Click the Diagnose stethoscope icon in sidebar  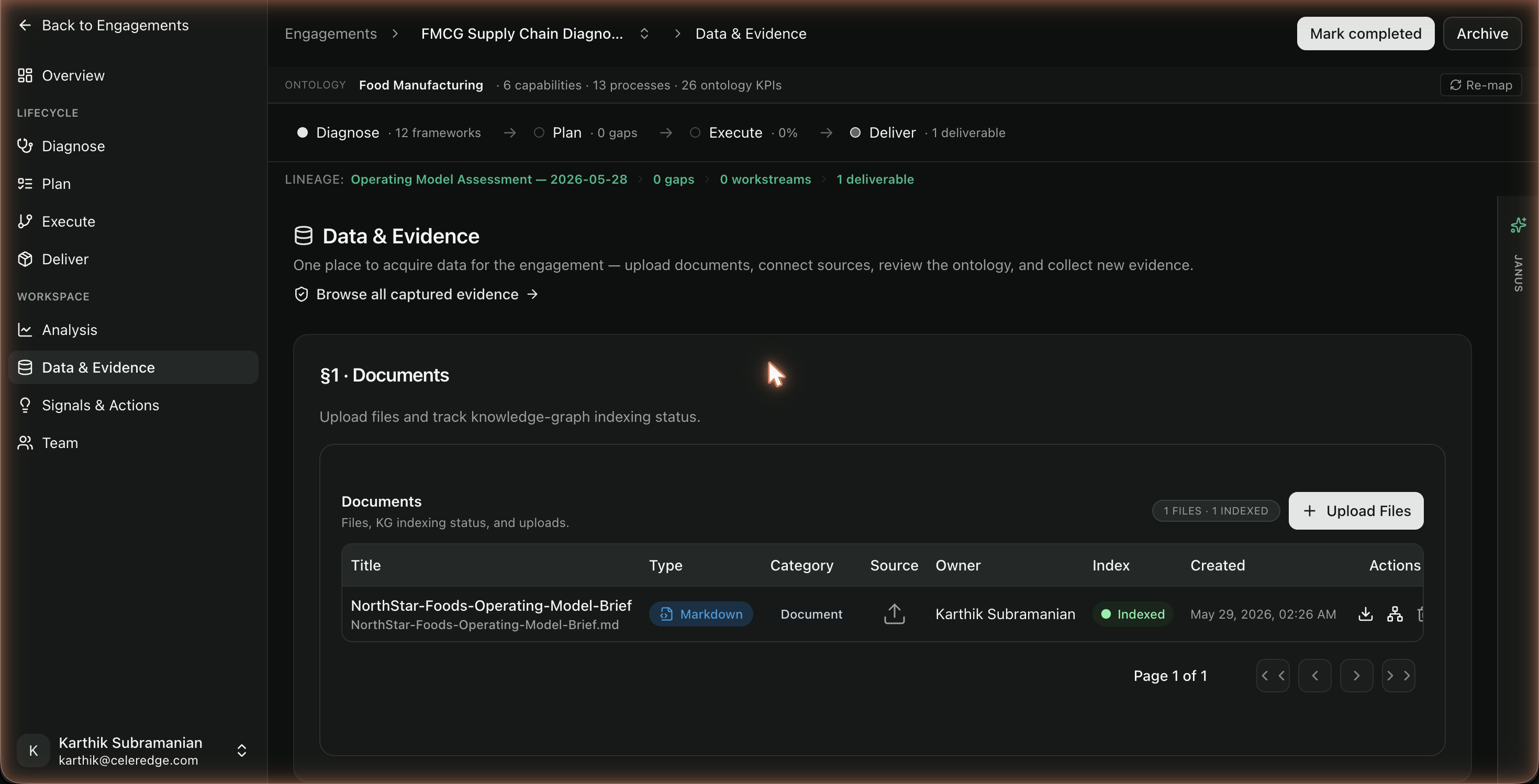tap(25, 147)
